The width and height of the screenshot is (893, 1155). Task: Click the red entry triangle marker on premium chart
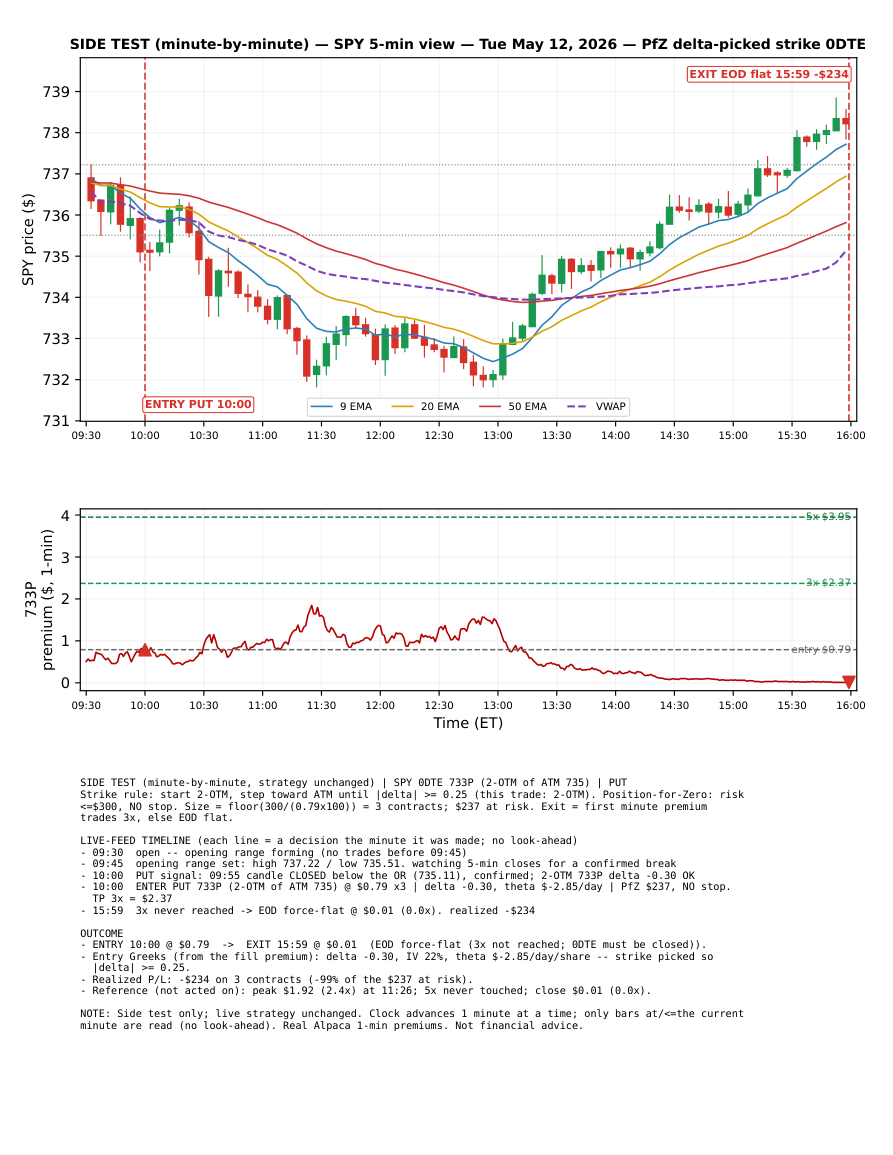tap(145, 650)
